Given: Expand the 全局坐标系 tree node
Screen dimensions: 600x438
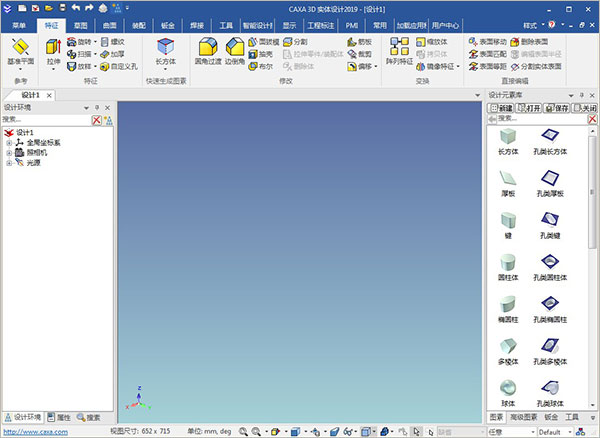Looking at the screenshot, I should (x=9, y=143).
